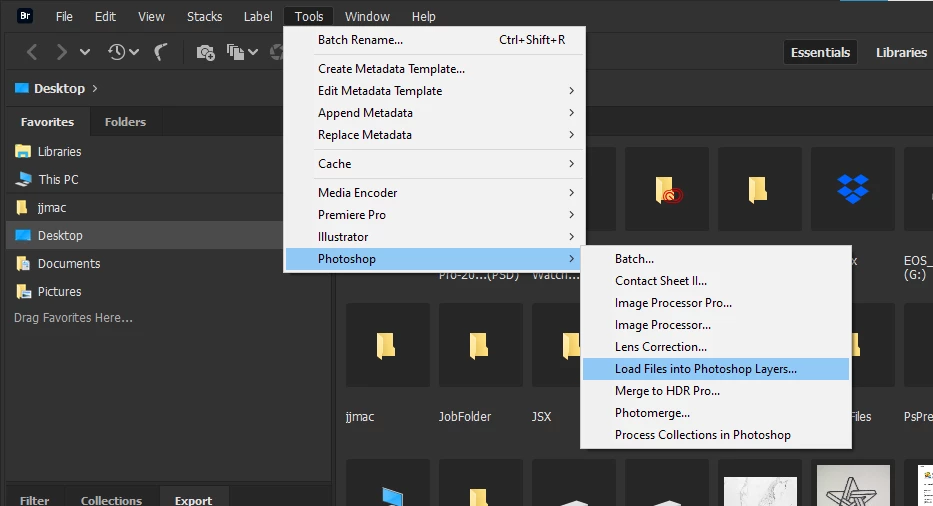The width and height of the screenshot is (933, 506).
Task: Click the Desktop path chevron
Action: click(95, 88)
